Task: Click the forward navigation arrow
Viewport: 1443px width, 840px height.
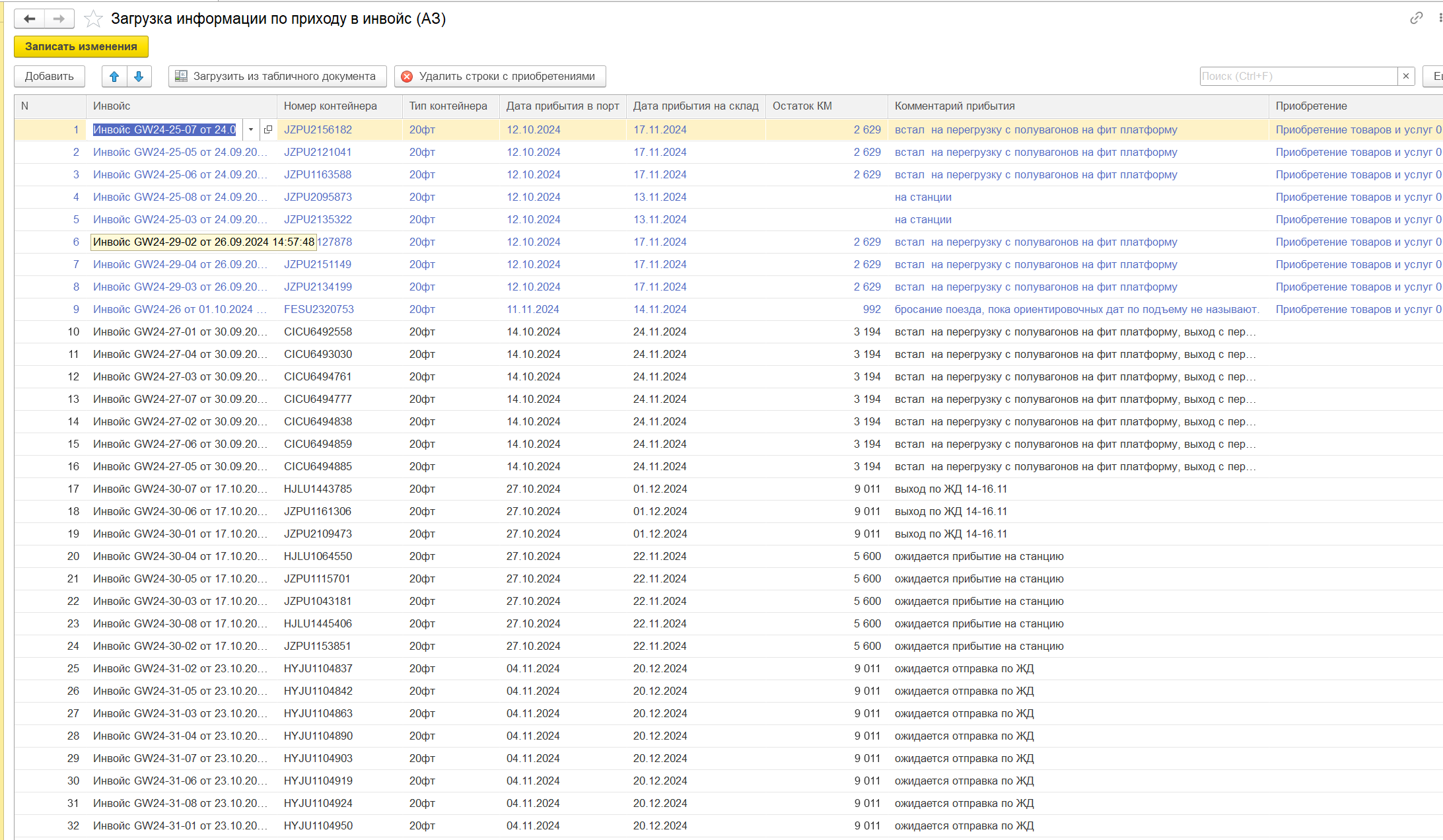Action: click(x=59, y=18)
